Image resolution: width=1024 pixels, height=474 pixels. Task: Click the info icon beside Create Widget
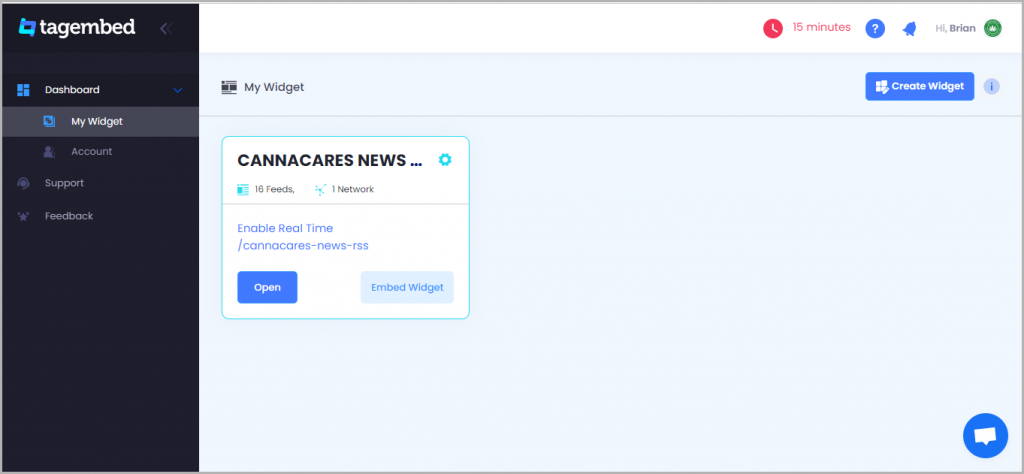(991, 86)
